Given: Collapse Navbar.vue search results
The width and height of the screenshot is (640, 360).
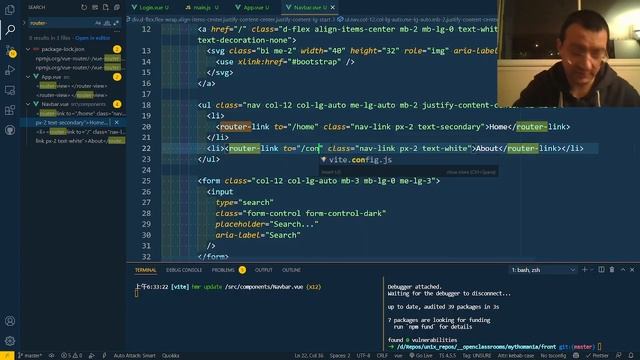Looking at the screenshot, I should click(28, 104).
